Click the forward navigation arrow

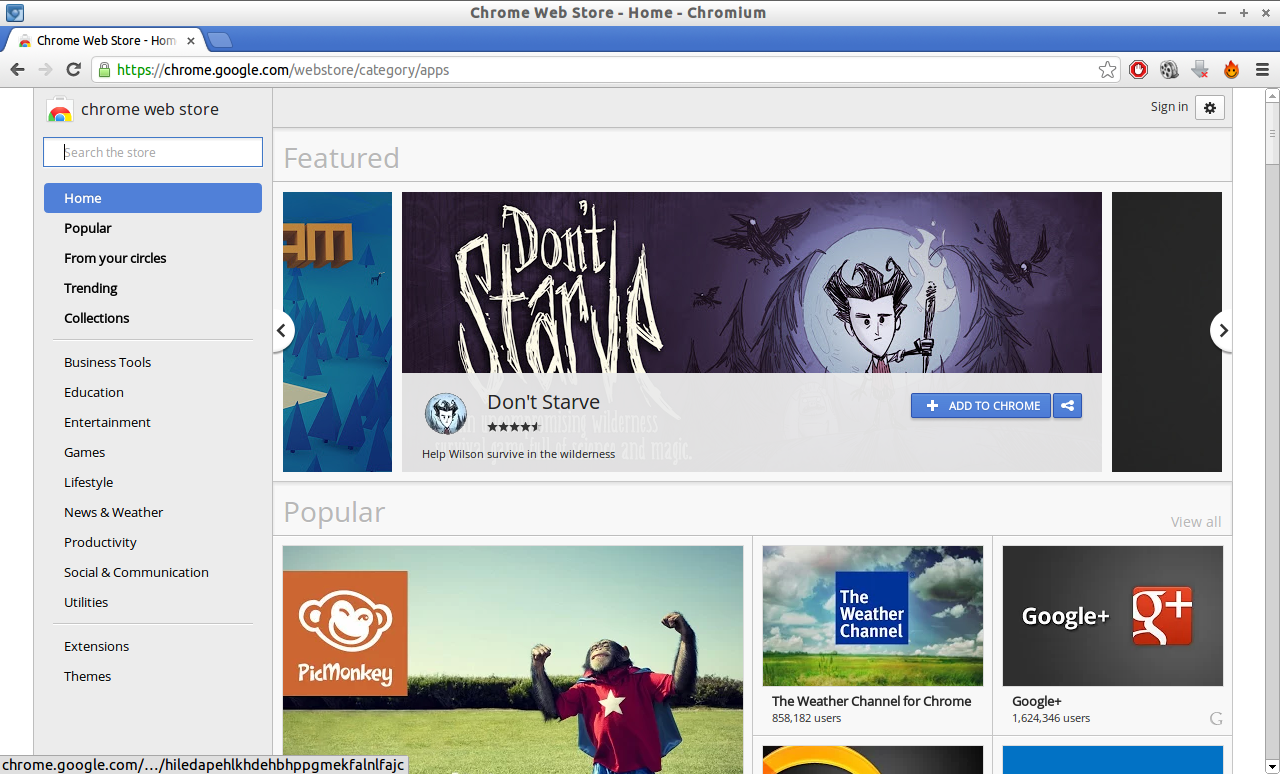(45, 69)
